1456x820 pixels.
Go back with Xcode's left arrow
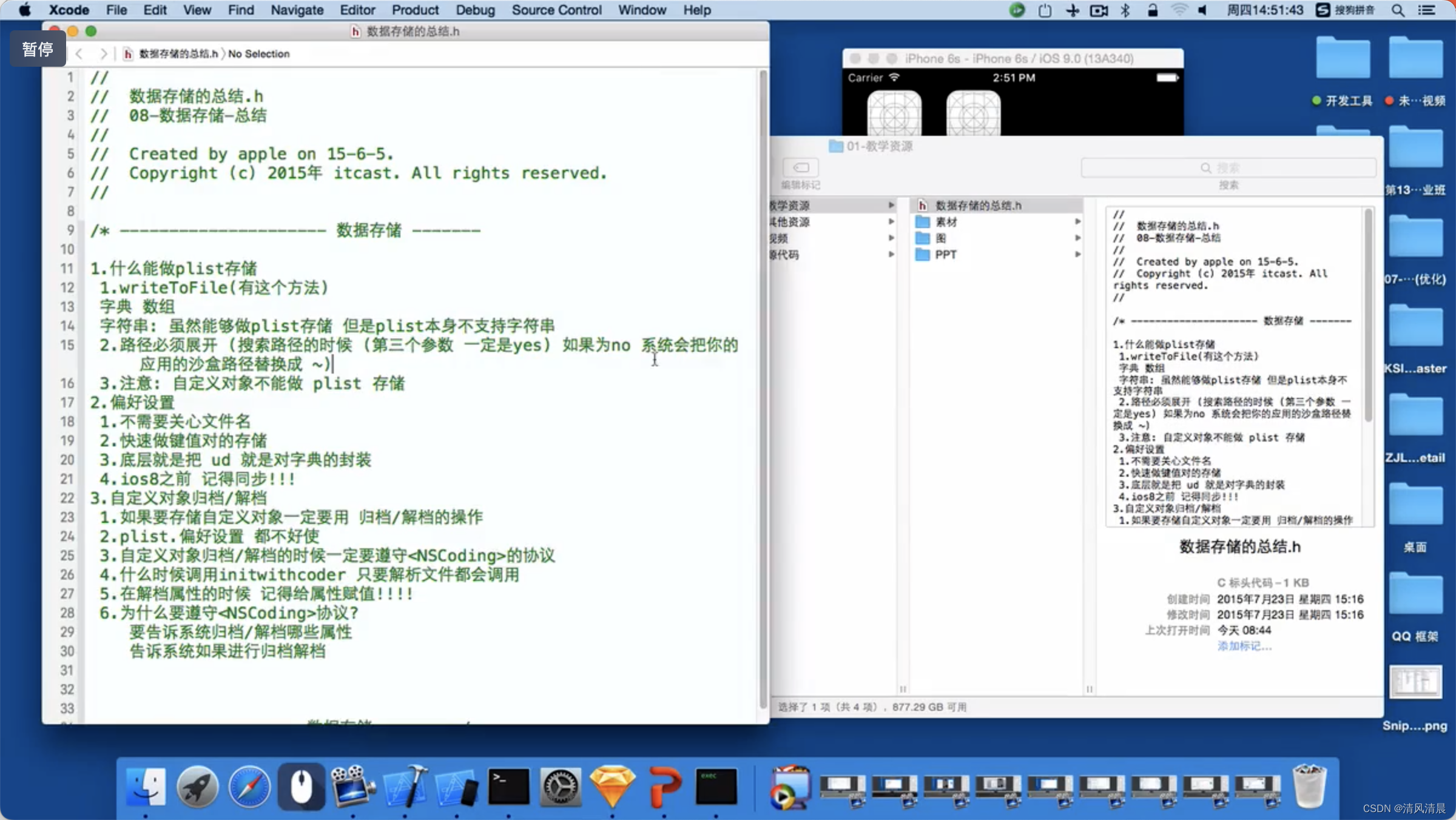click(x=79, y=53)
